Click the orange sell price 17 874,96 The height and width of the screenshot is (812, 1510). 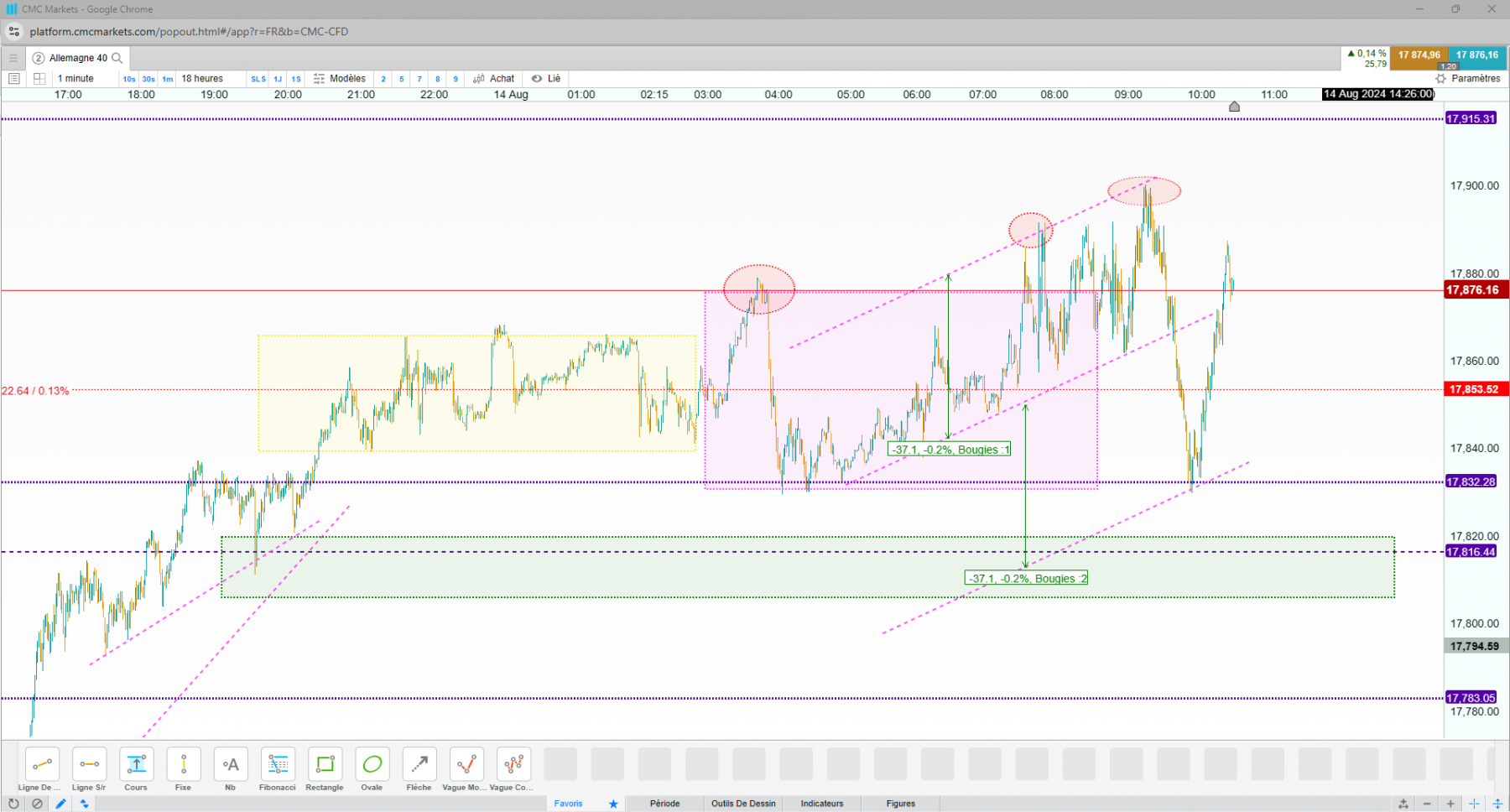pos(1419,58)
